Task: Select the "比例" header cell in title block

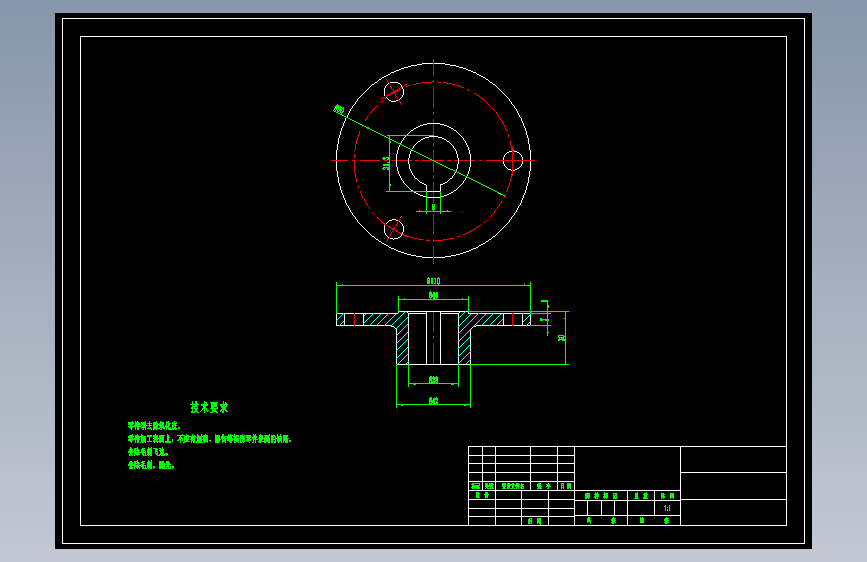Action: coord(667,496)
